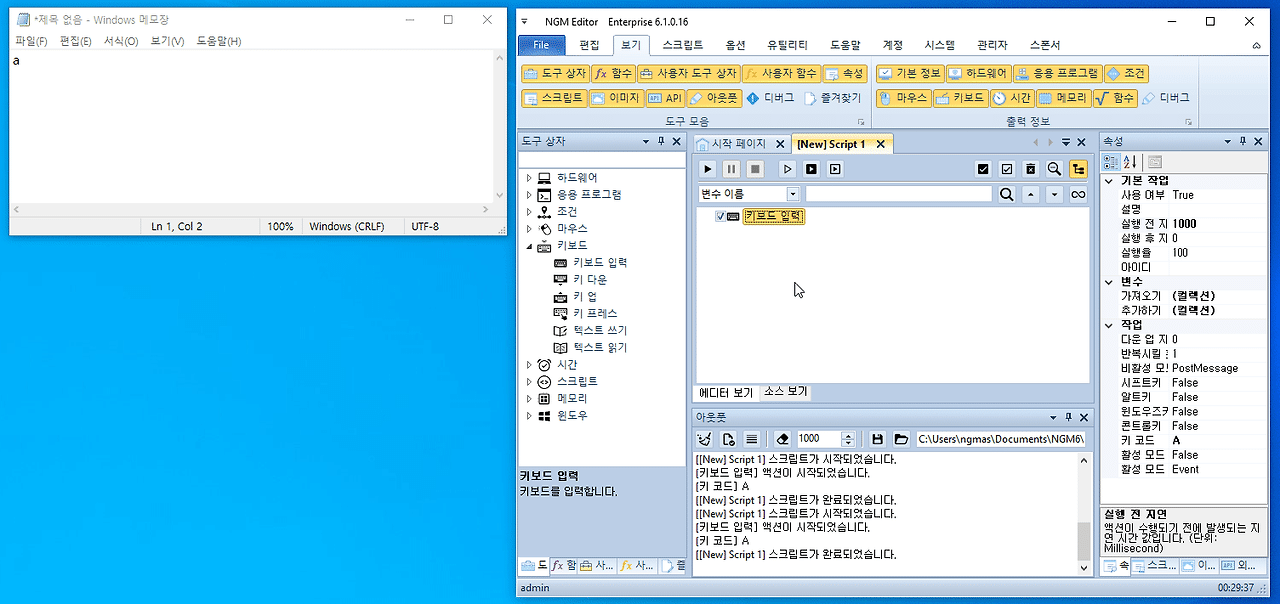Switch to the 편집 ribbon tab
1280x604 pixels.
[590, 45]
